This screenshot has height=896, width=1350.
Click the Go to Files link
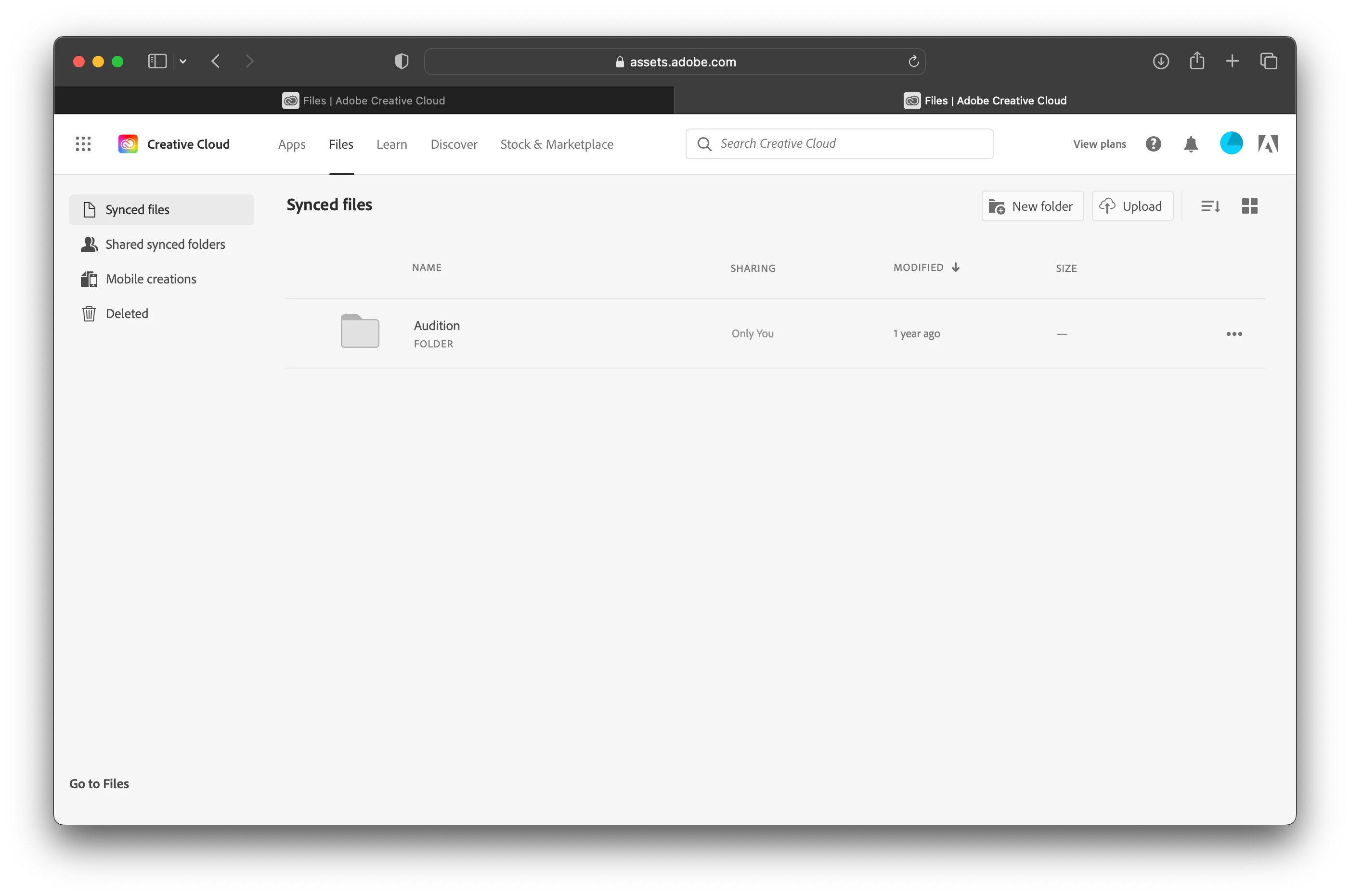point(99,783)
